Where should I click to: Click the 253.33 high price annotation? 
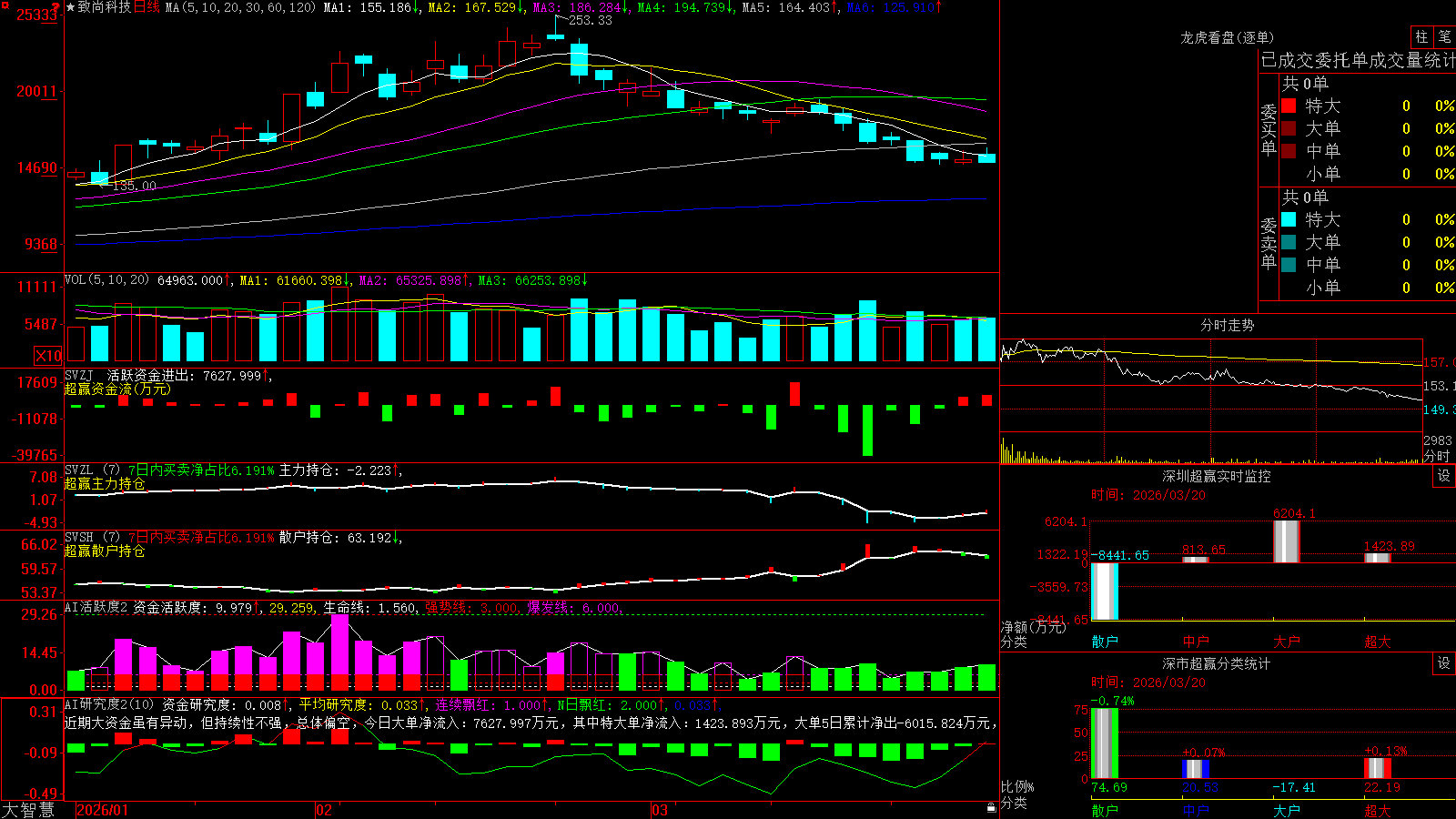(590, 20)
